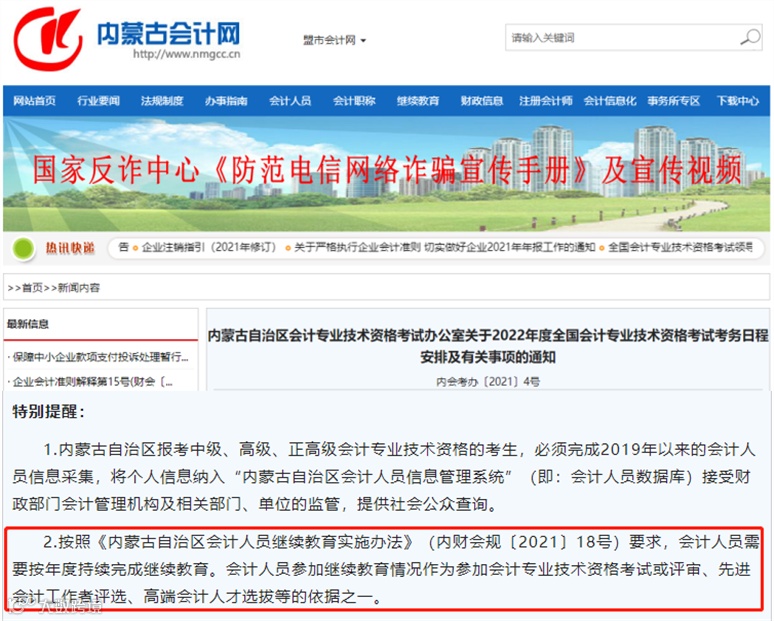The image size is (774, 621).
Task: Open the 关于严格执行企业会计准则 ticker link
Action: coord(444,247)
